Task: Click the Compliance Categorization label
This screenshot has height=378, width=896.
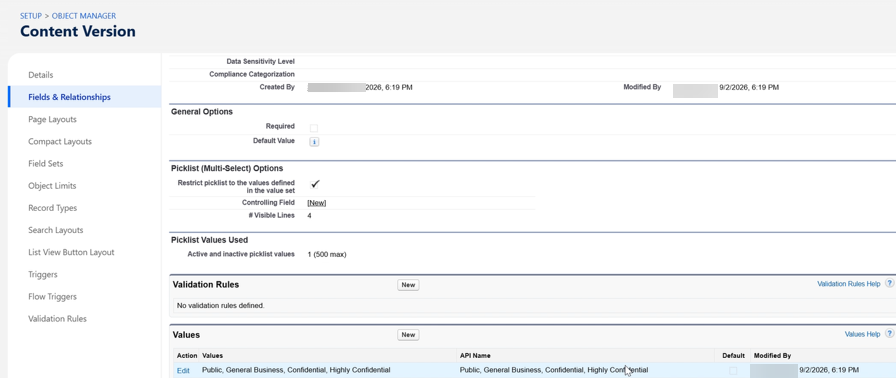Action: (x=252, y=74)
